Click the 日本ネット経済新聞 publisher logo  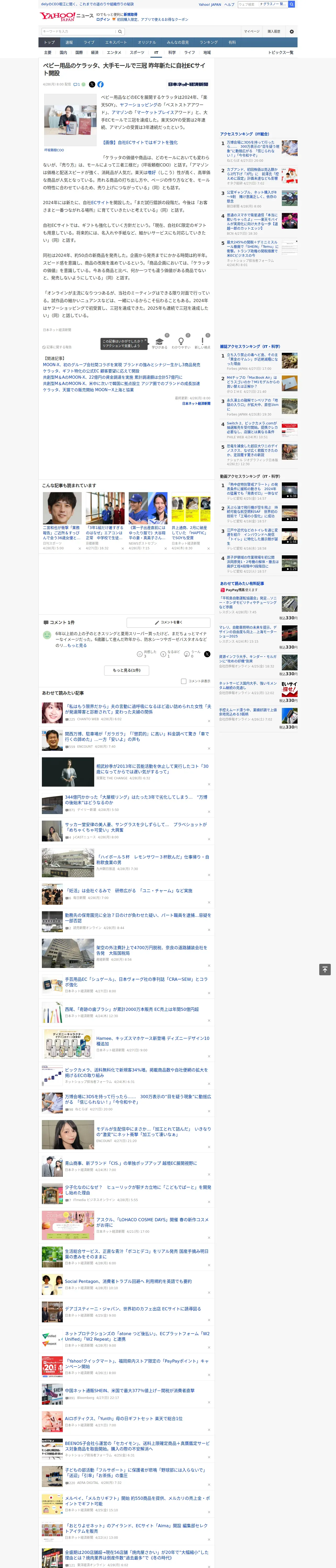click(188, 85)
